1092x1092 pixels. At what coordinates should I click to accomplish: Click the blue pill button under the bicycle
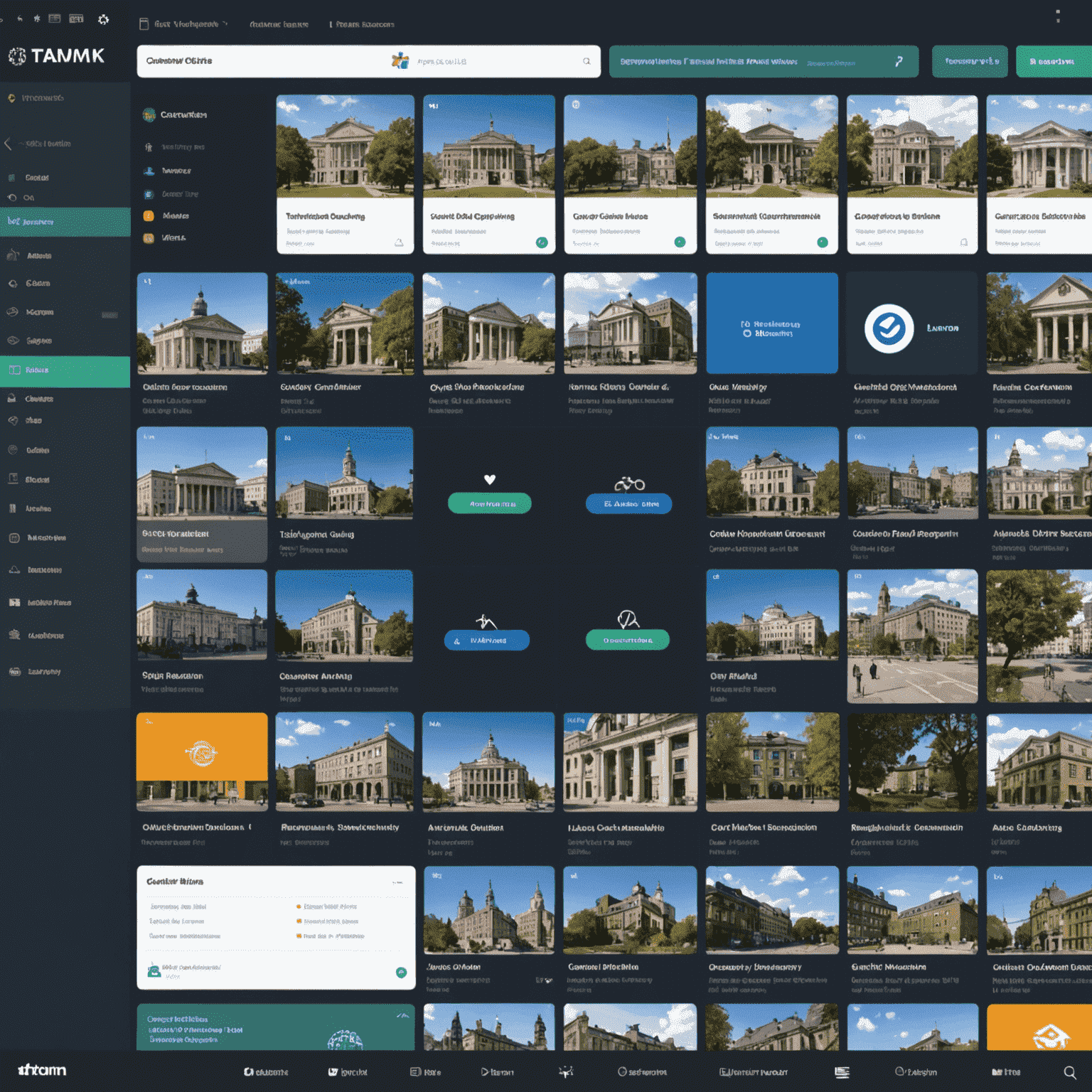(629, 503)
